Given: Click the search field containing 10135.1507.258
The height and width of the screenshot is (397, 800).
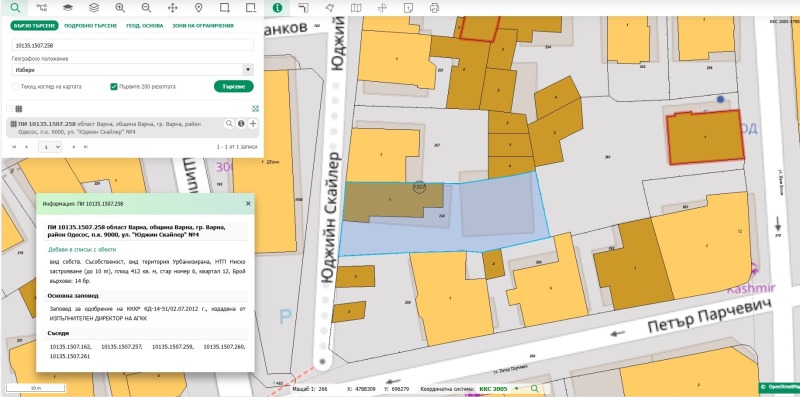Looking at the screenshot, I should pos(133,45).
